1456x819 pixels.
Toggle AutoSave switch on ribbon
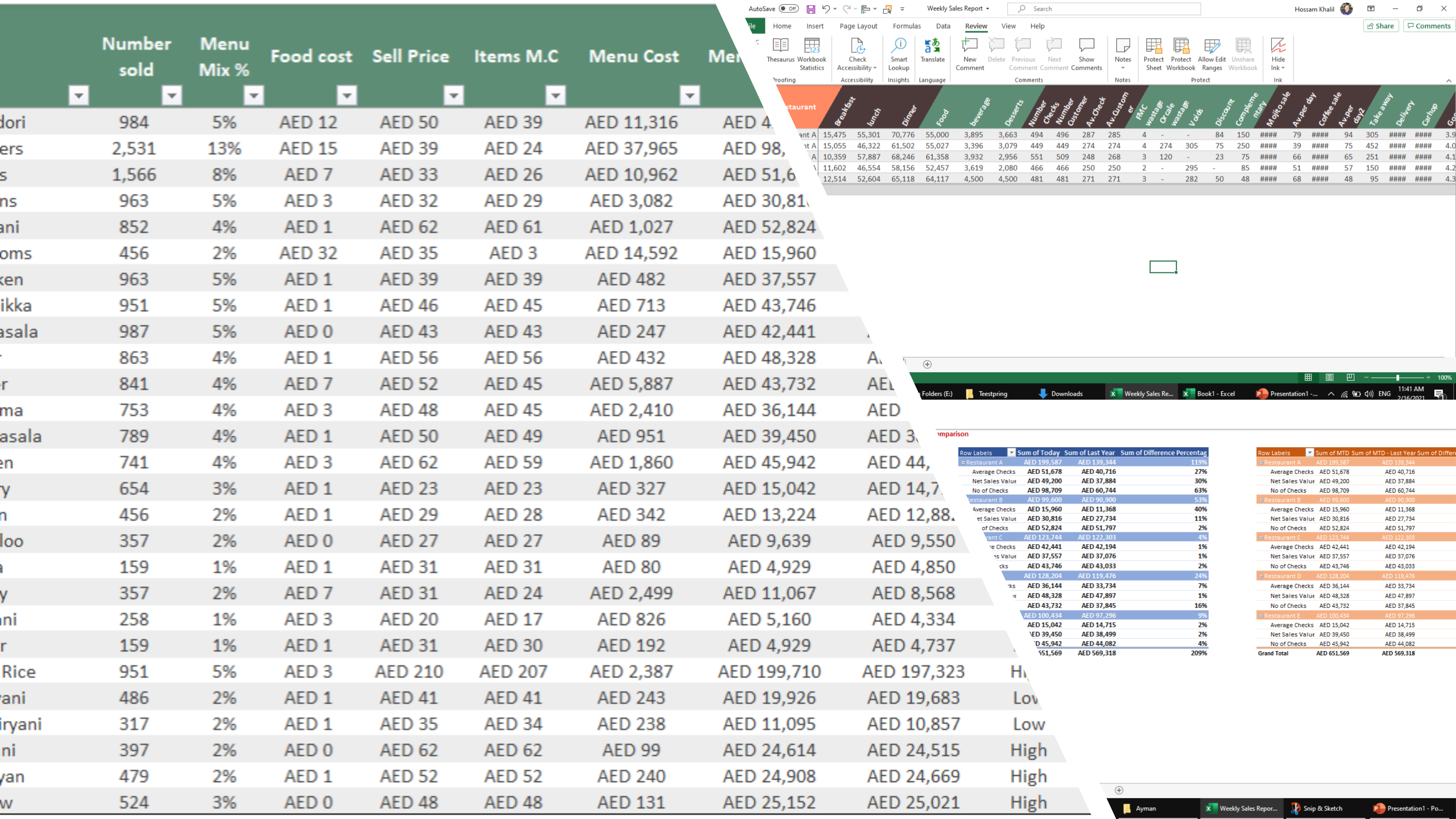coord(790,8)
